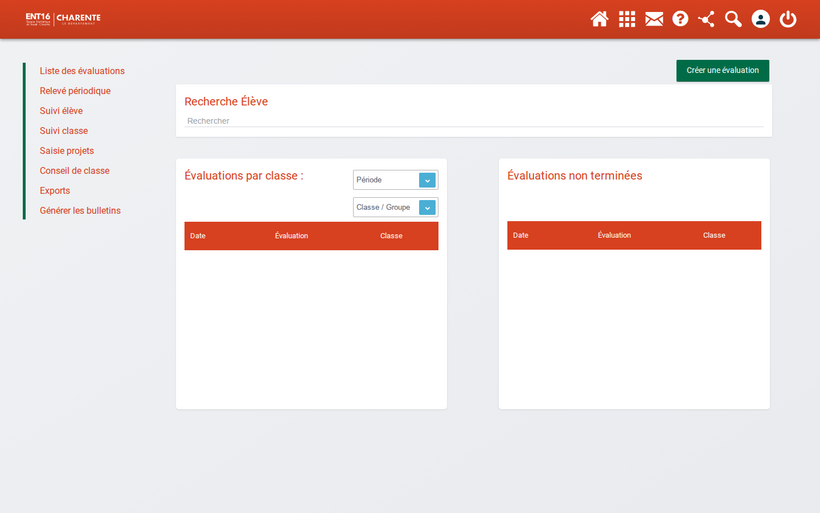Click Date header in Évaluations par classe
The height and width of the screenshot is (513, 820).
(x=198, y=236)
